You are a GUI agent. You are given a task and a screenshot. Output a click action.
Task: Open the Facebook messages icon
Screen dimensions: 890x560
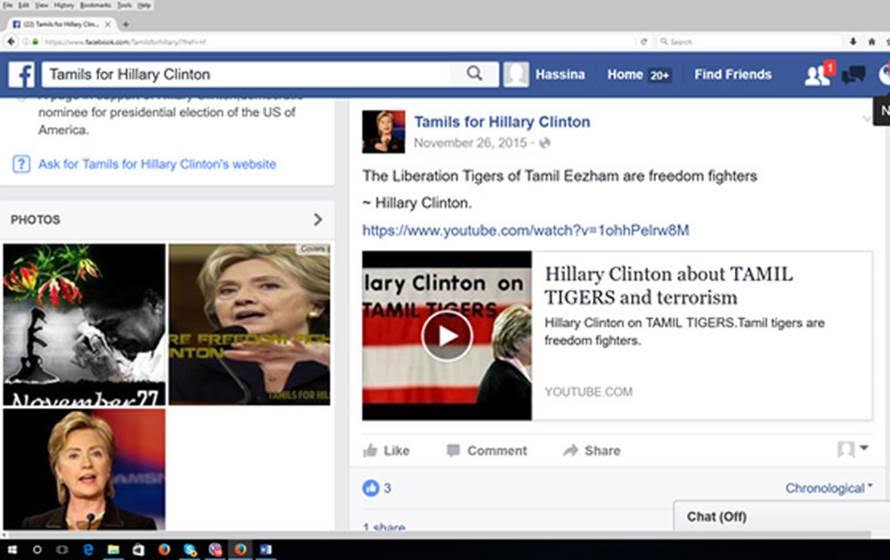[x=853, y=75]
